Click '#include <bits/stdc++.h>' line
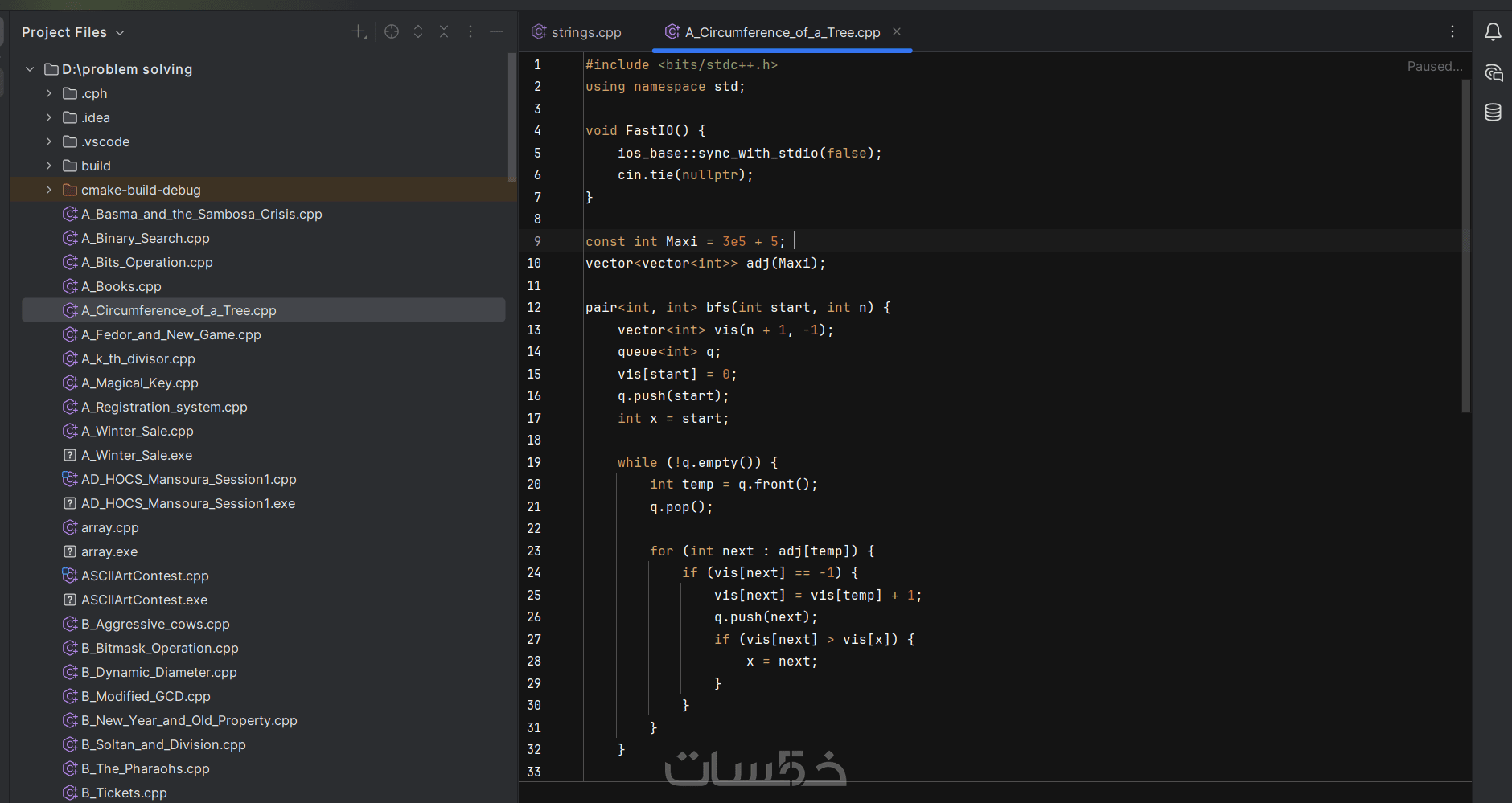This screenshot has width=1512, height=803. [681, 64]
